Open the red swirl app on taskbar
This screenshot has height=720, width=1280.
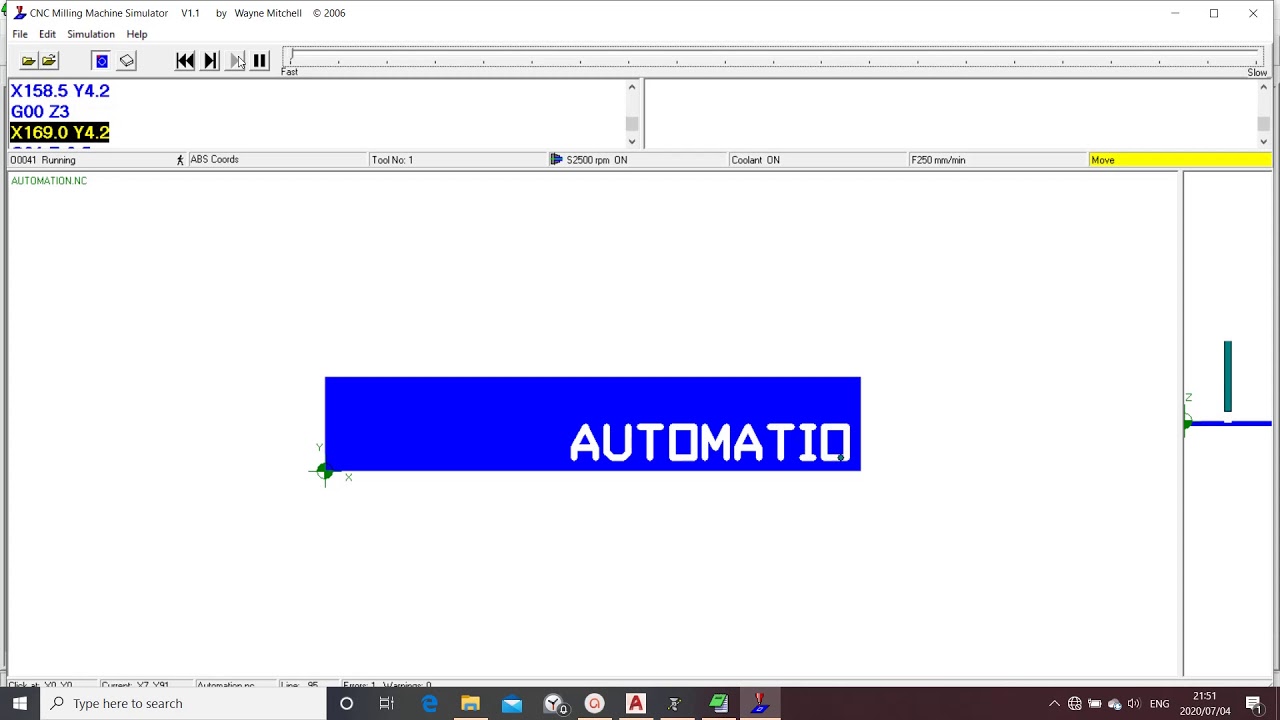(x=594, y=703)
